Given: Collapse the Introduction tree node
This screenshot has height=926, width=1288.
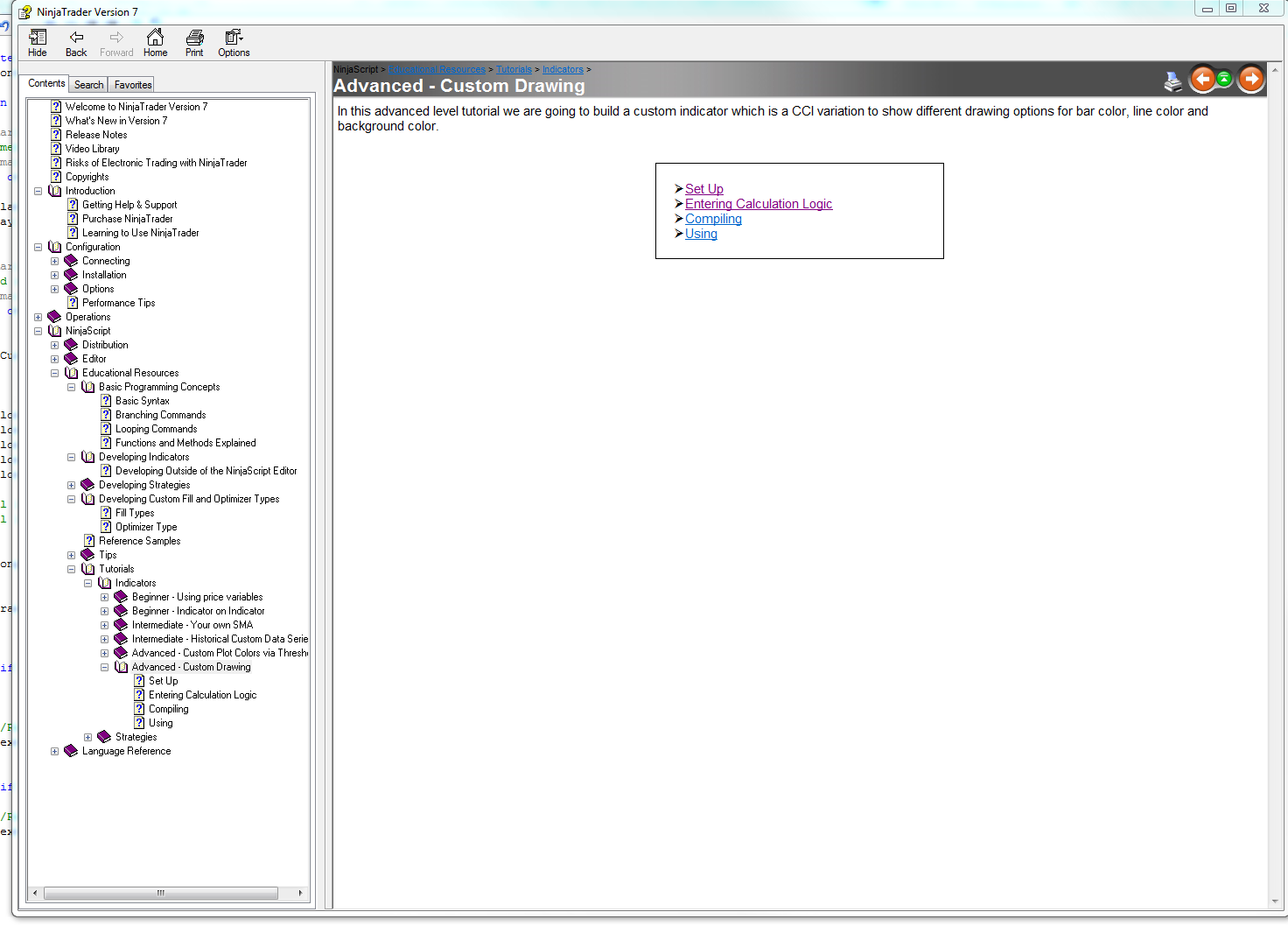Looking at the screenshot, I should point(38,191).
